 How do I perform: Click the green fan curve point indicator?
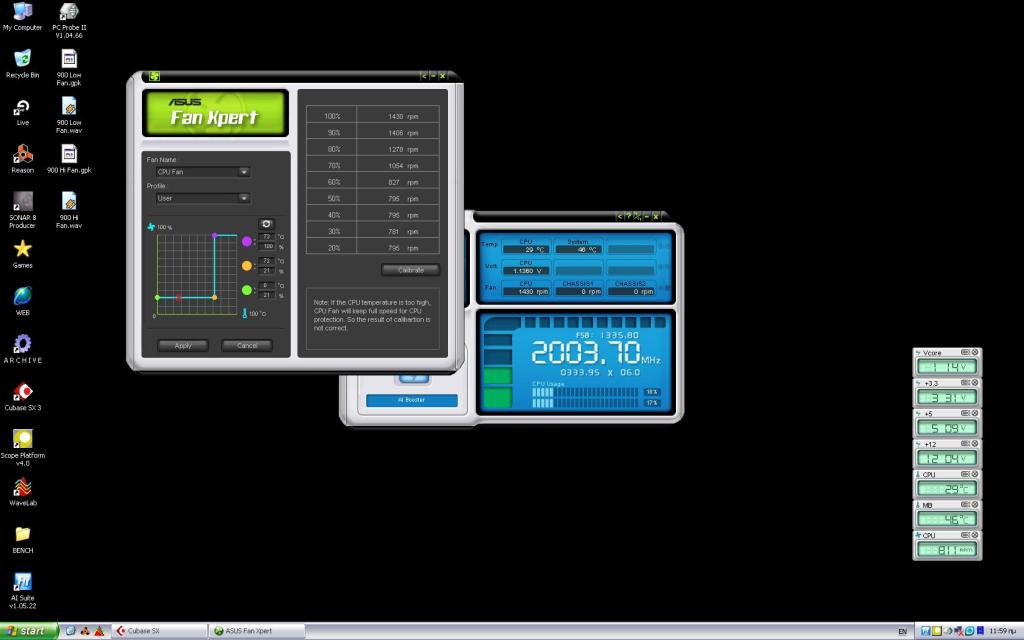coord(247,290)
